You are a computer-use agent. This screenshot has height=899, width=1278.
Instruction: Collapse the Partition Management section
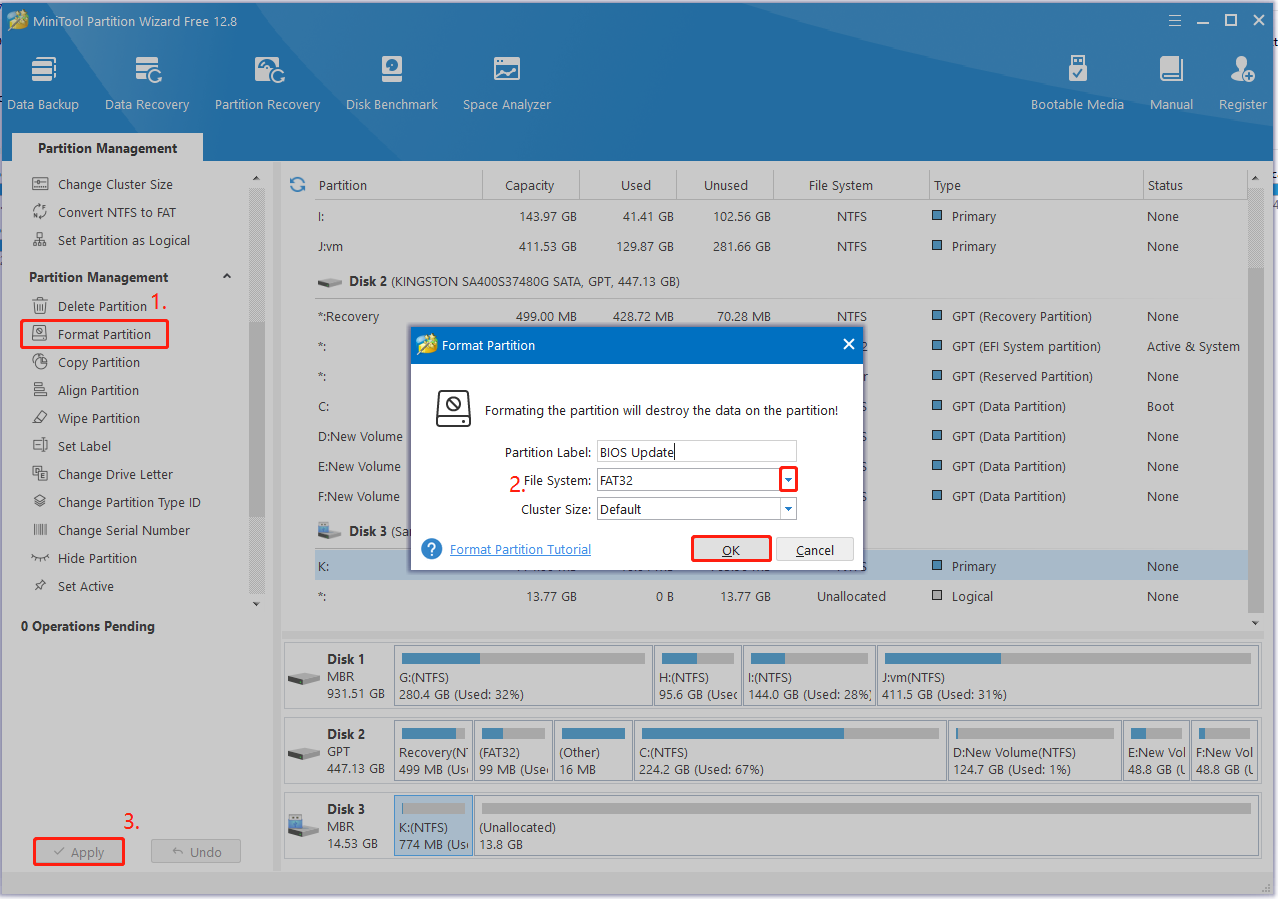point(226,277)
